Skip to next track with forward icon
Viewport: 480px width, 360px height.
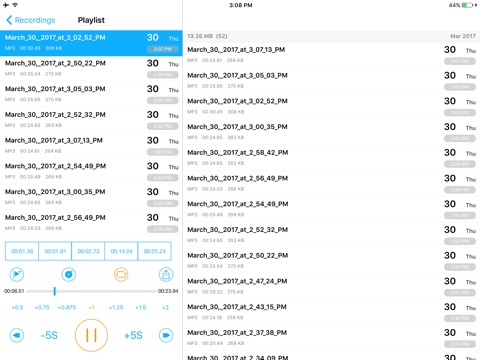tap(166, 335)
